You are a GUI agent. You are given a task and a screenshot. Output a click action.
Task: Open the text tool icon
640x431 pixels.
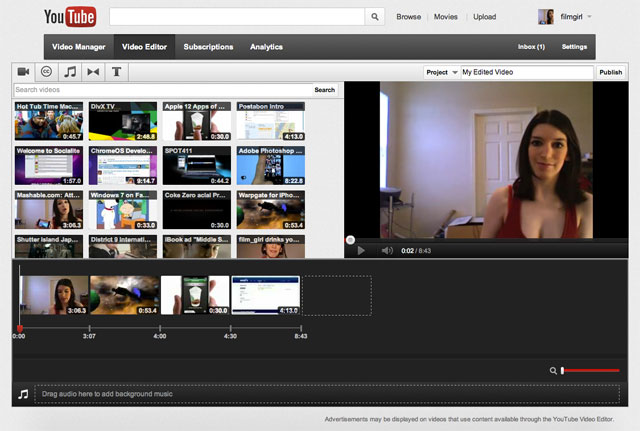[116, 72]
